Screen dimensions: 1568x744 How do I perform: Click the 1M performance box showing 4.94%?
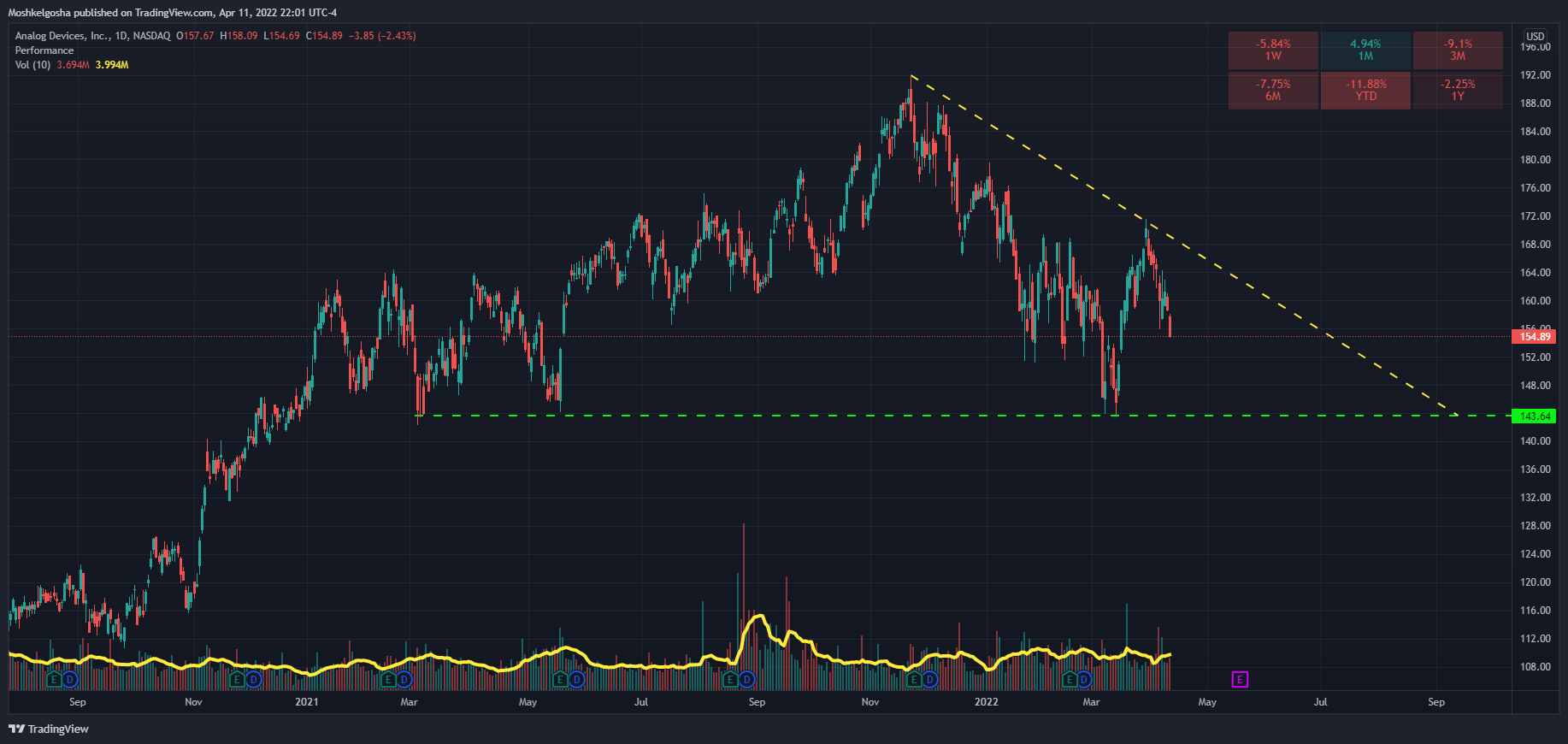[x=1365, y=50]
